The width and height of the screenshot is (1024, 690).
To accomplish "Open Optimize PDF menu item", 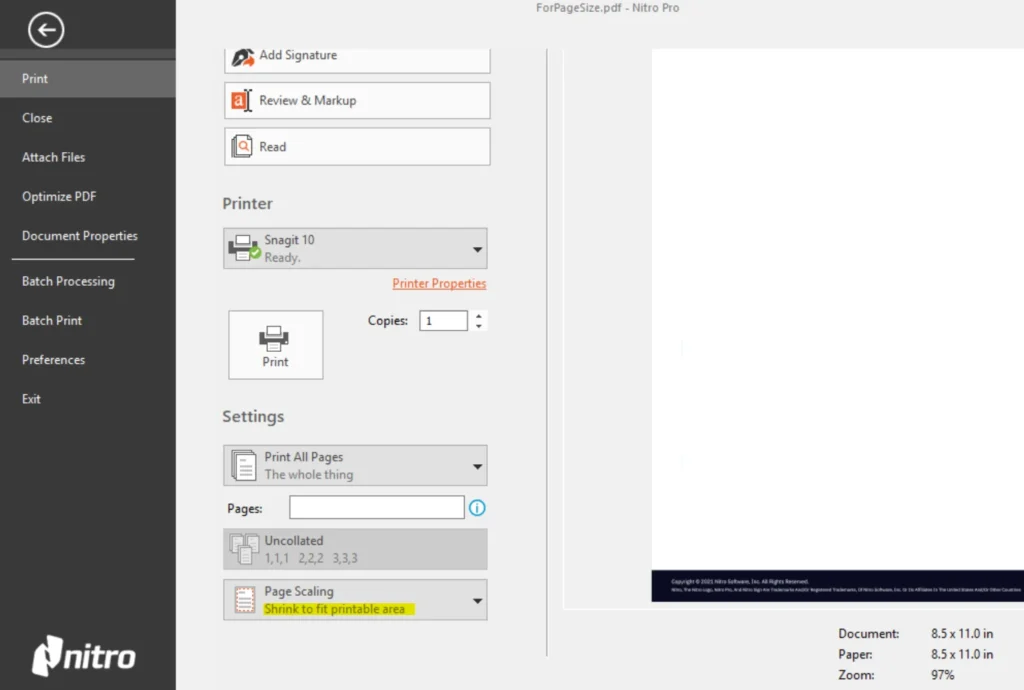I will (59, 196).
